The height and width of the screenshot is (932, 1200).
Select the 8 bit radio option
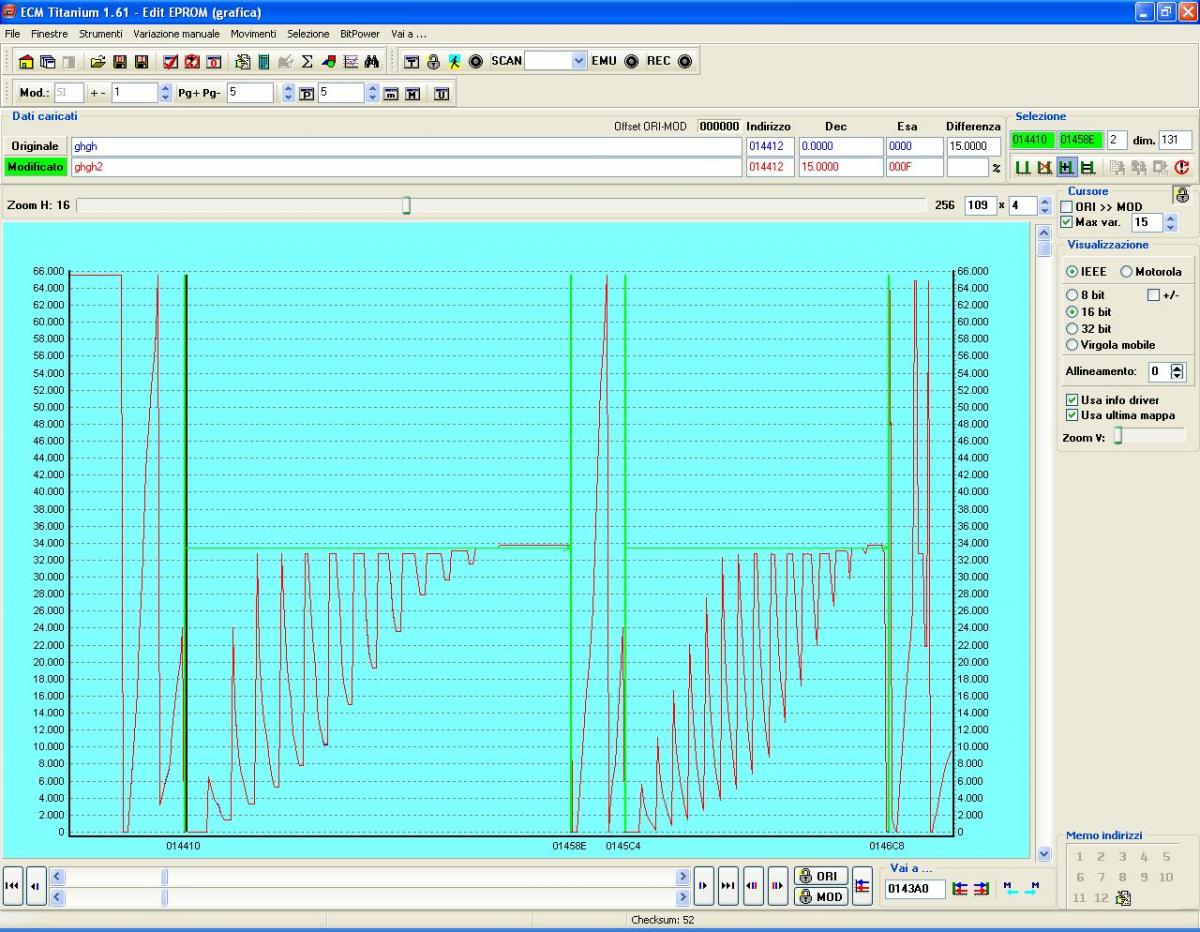[x=1073, y=295]
